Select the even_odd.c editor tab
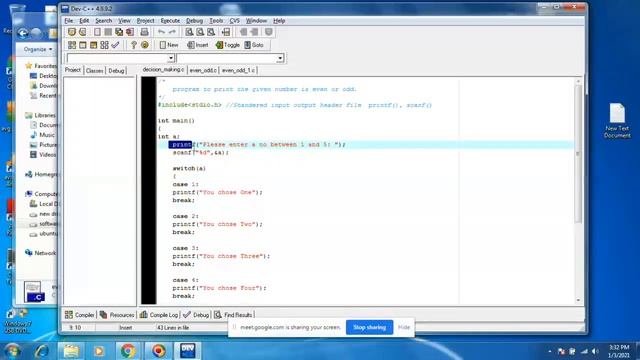Image resolution: width=640 pixels, height=360 pixels. (203, 70)
